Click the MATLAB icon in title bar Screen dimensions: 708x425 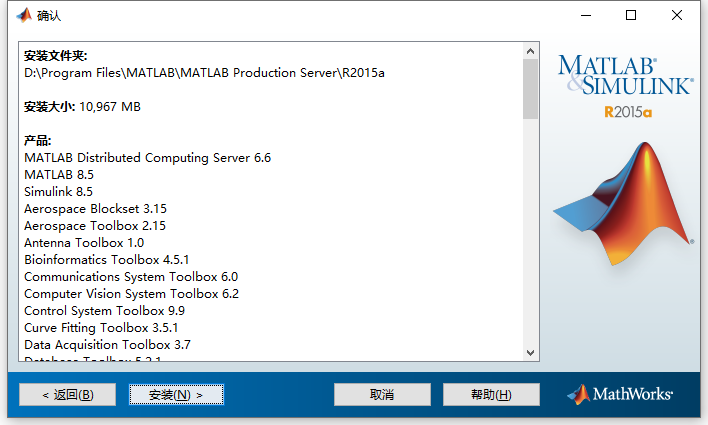coord(24,15)
